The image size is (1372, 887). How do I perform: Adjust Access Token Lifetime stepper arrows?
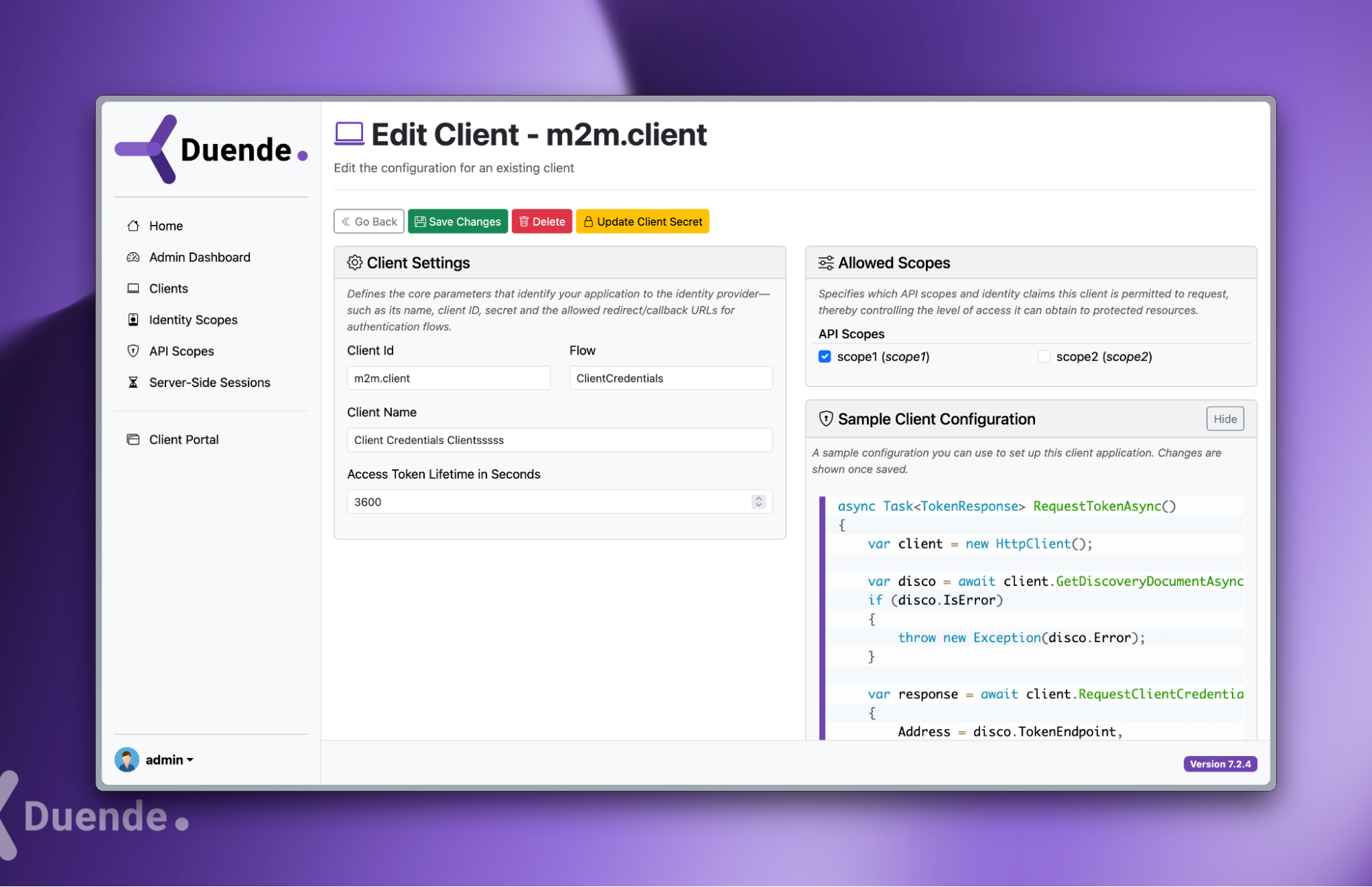pos(758,501)
